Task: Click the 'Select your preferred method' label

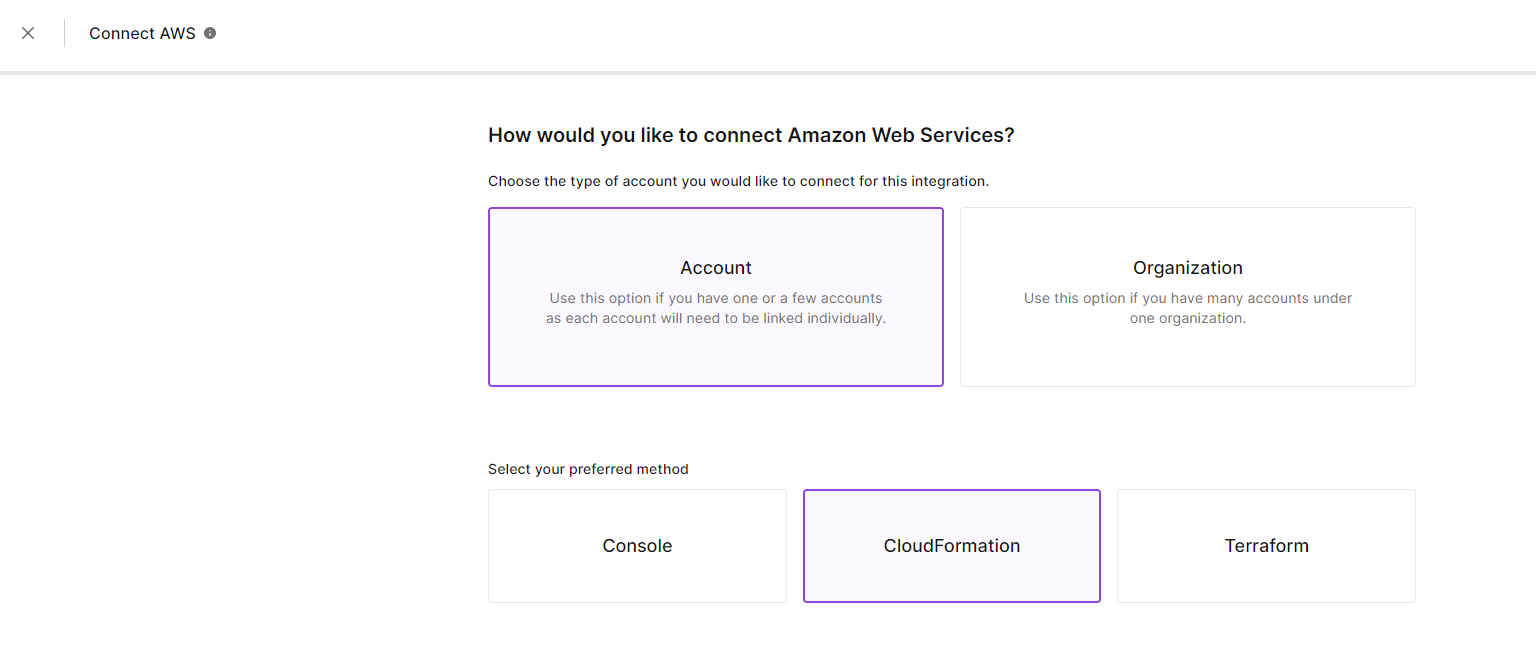Action: [588, 469]
